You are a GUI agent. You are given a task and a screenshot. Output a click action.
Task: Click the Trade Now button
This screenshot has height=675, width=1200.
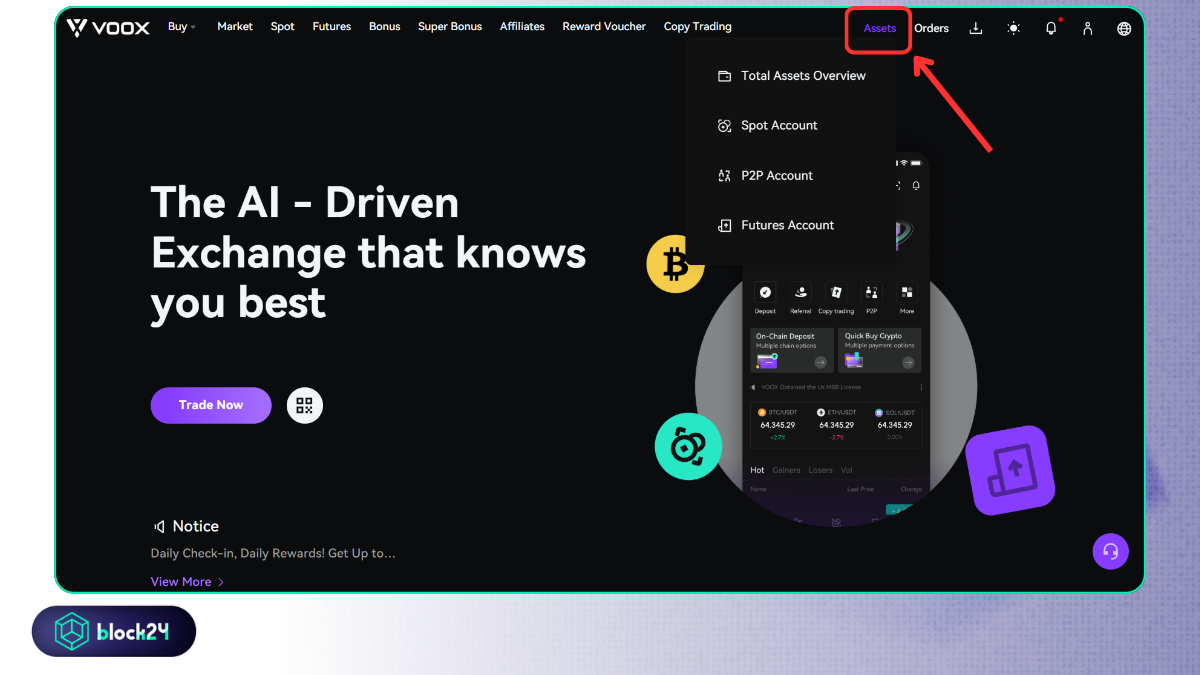pos(211,405)
